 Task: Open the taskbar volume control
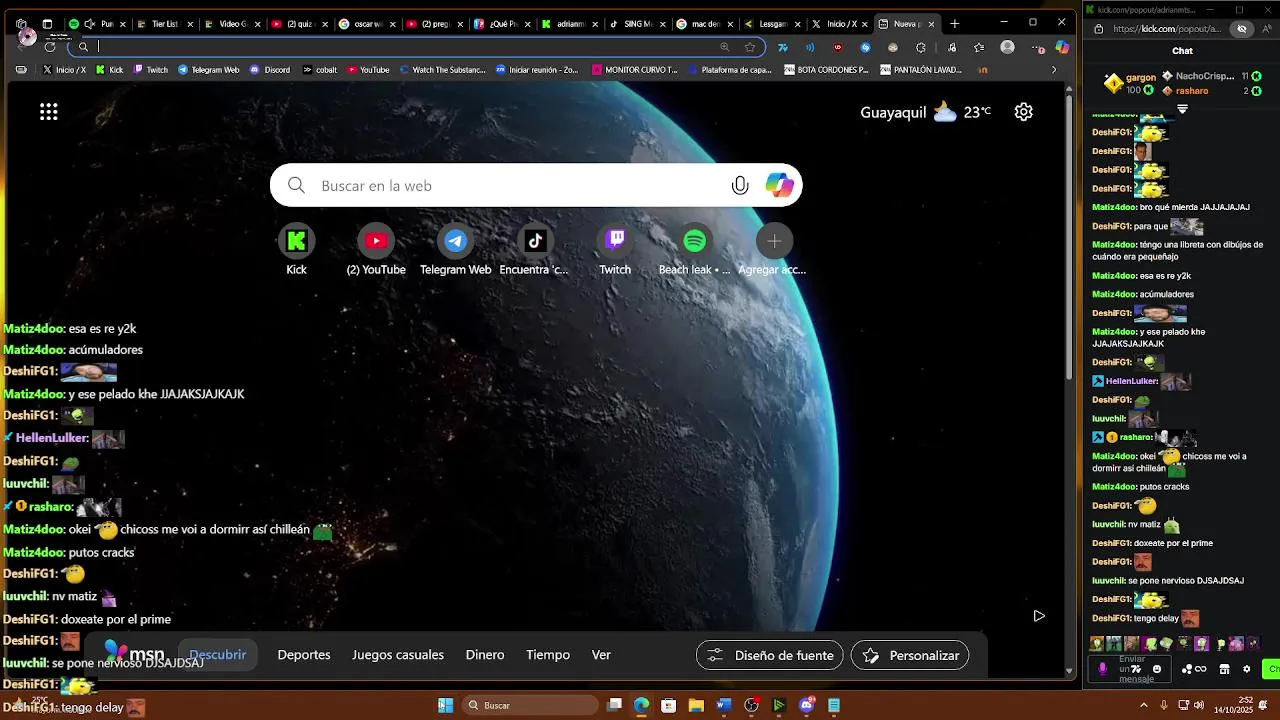pyautogui.click(x=1200, y=705)
